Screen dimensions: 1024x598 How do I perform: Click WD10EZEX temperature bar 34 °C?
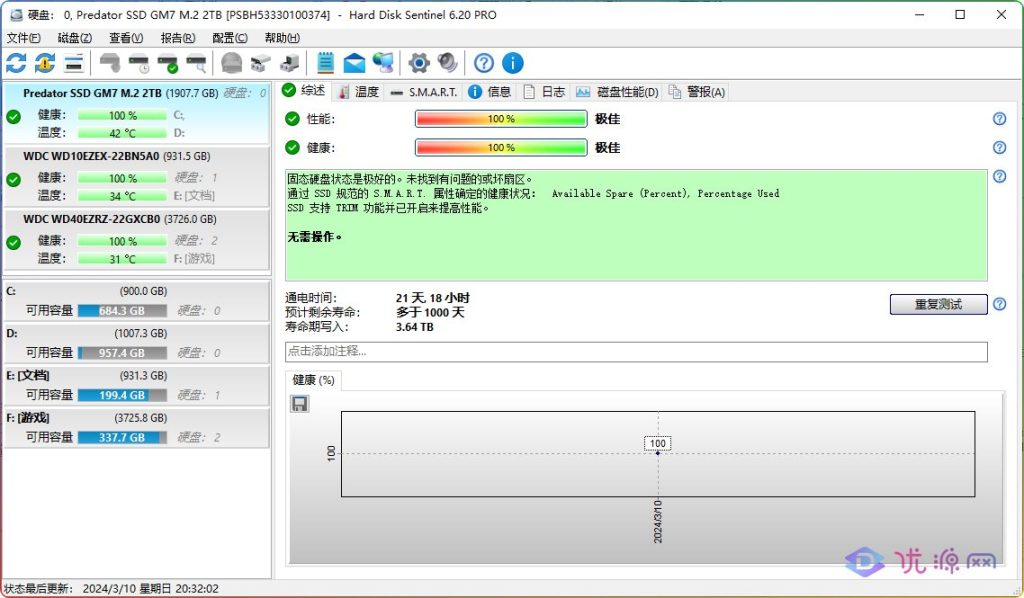[122, 196]
